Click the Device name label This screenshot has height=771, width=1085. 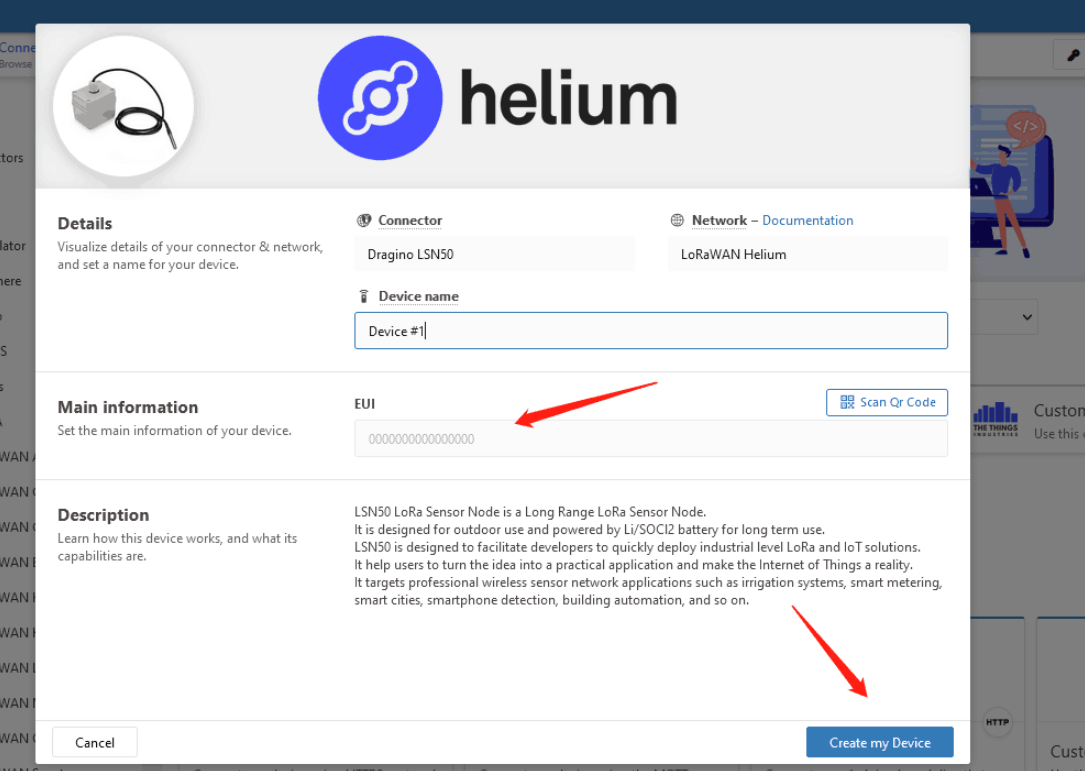(418, 296)
